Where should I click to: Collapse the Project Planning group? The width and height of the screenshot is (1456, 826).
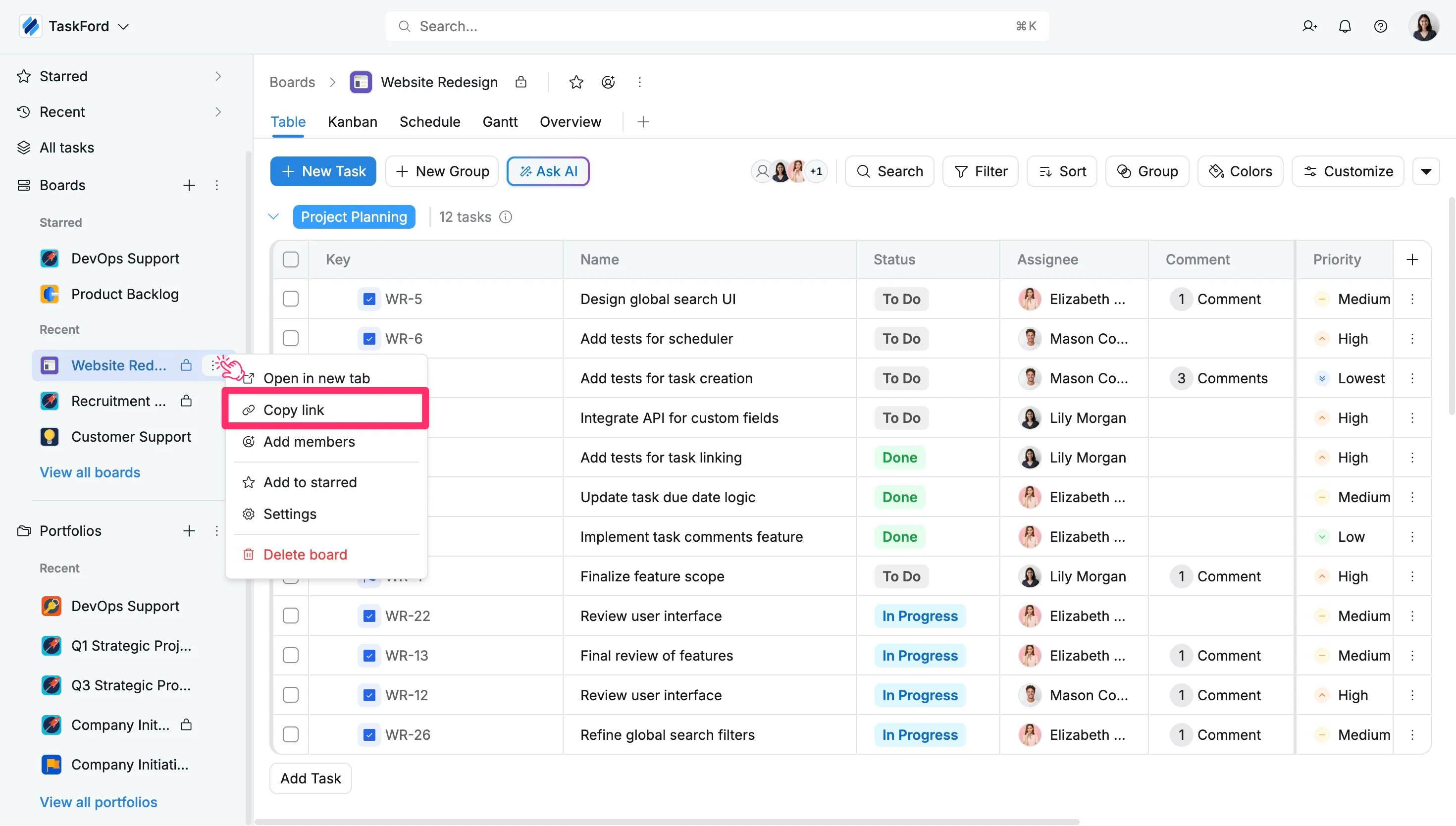pos(273,217)
